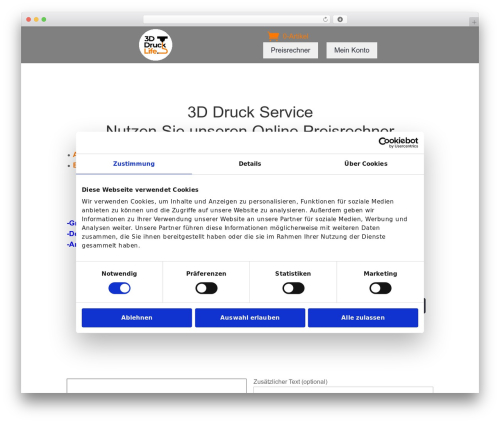Minimize the window with yellow button
The width and height of the screenshot is (500, 423).
pos(36,20)
